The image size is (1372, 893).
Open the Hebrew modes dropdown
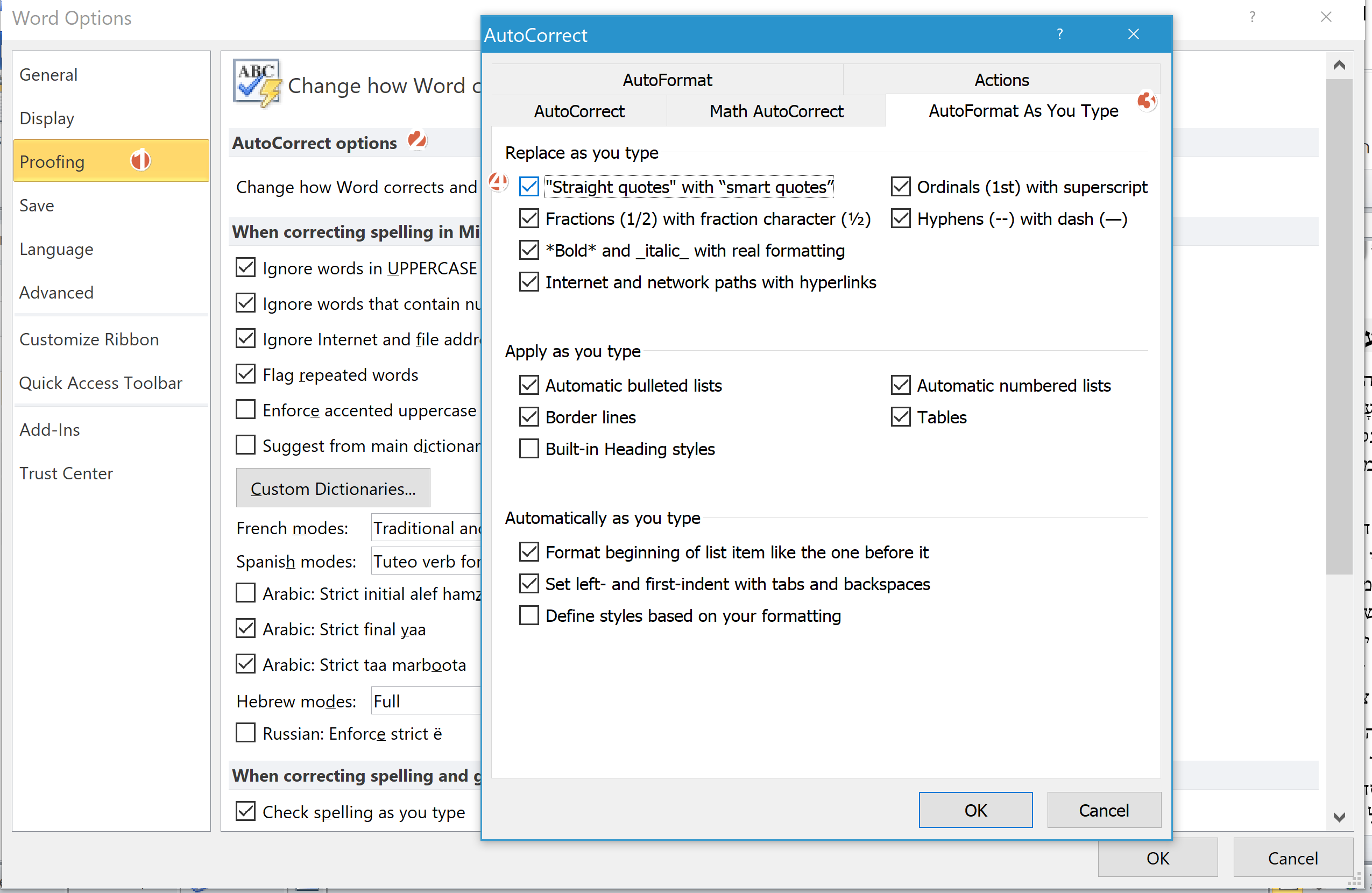[427, 700]
